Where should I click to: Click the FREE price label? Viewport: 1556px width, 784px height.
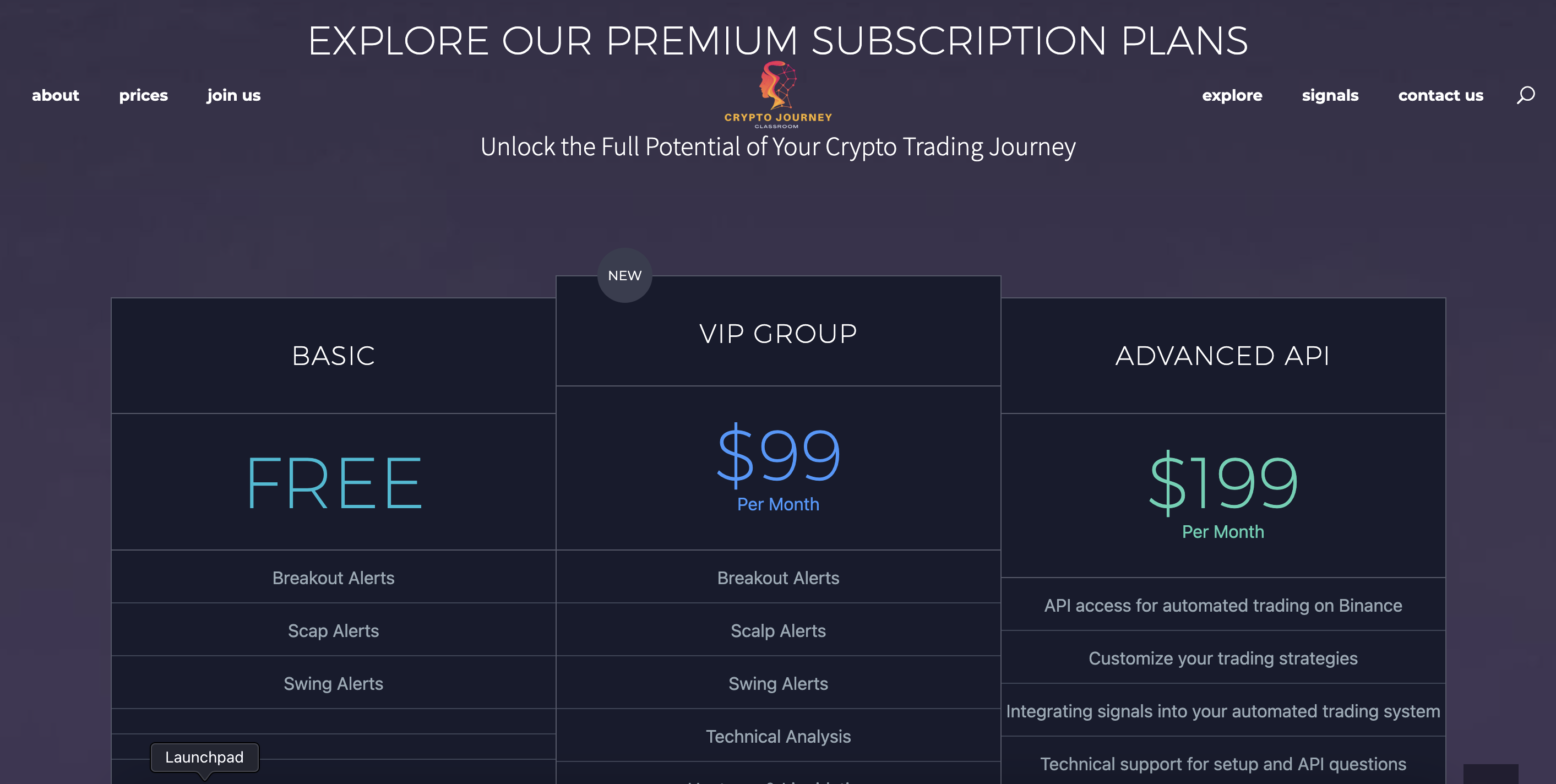(334, 483)
